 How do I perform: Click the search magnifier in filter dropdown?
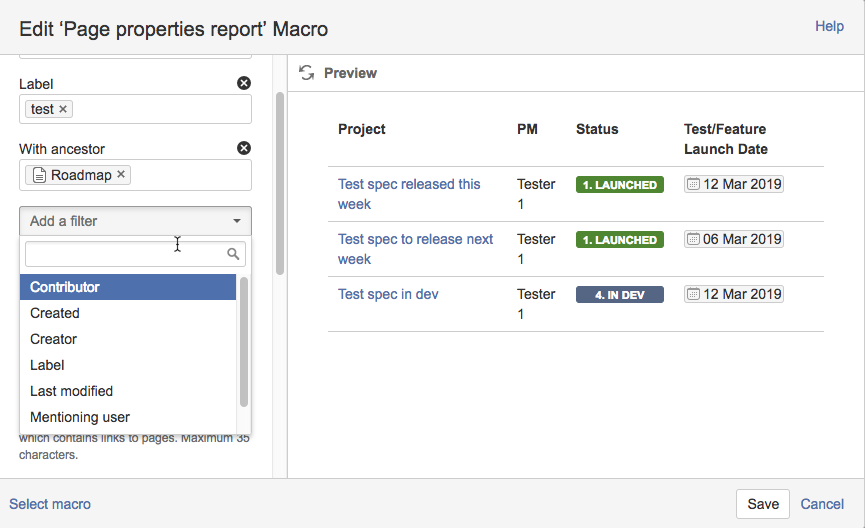point(233,254)
